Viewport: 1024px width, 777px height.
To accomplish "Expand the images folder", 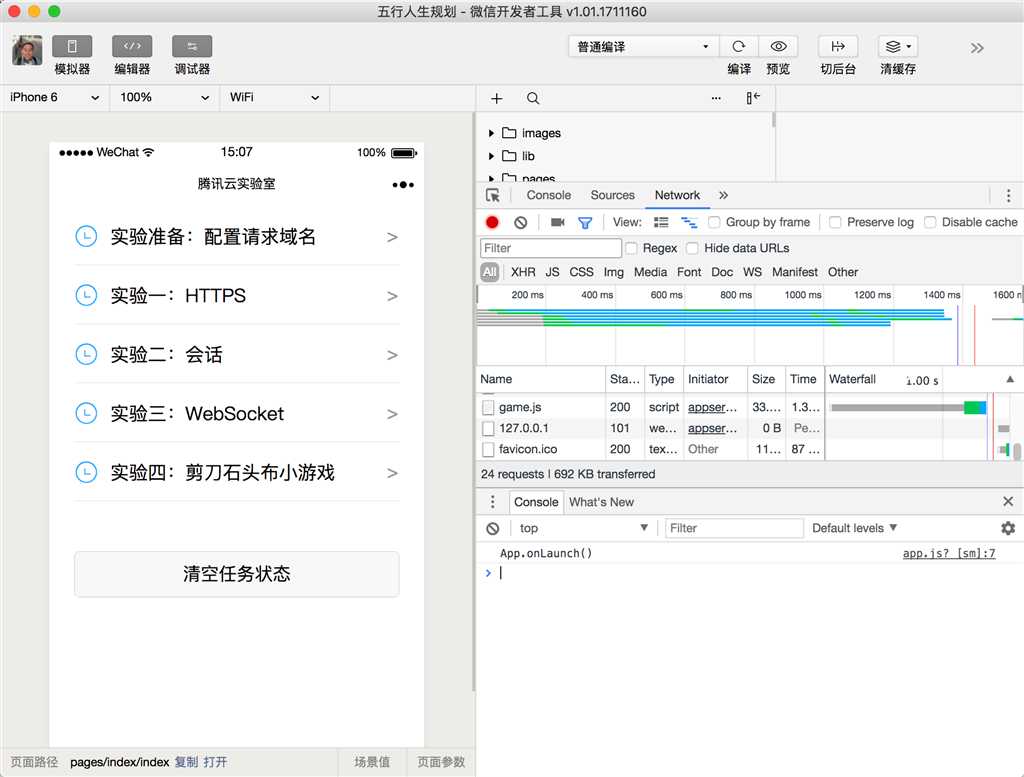I will point(491,133).
